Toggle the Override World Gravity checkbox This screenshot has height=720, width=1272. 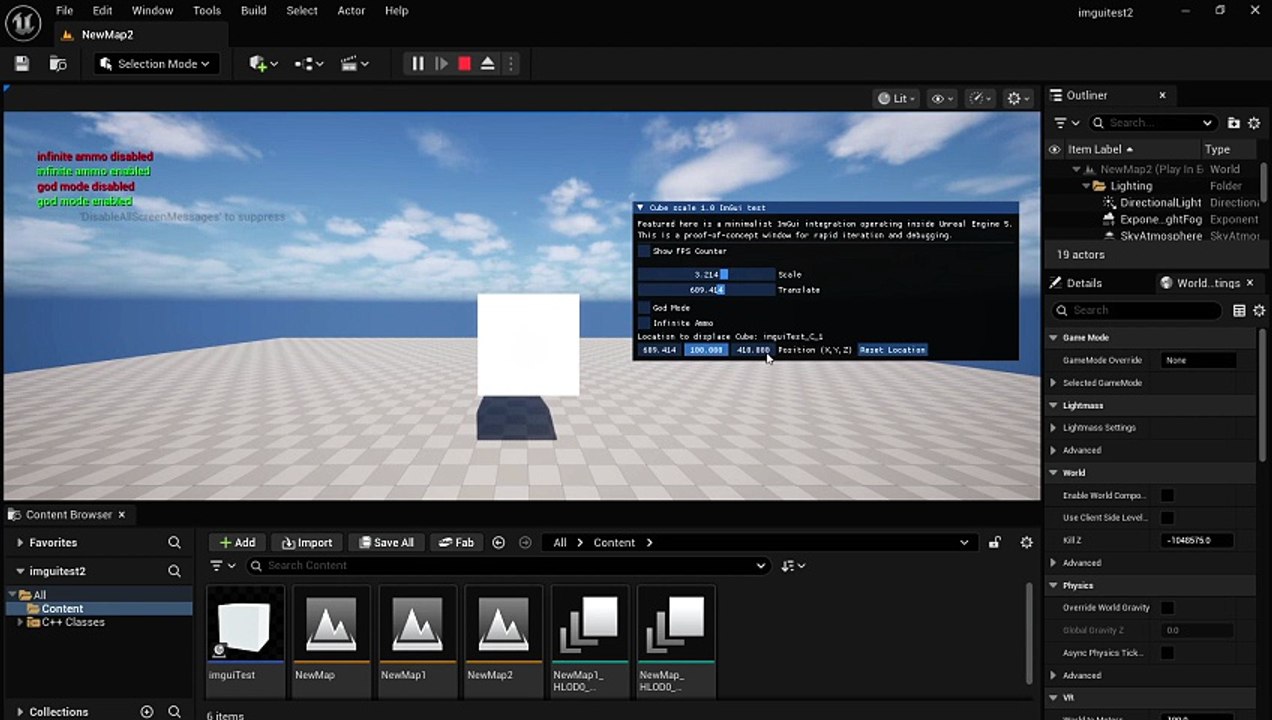point(1167,608)
